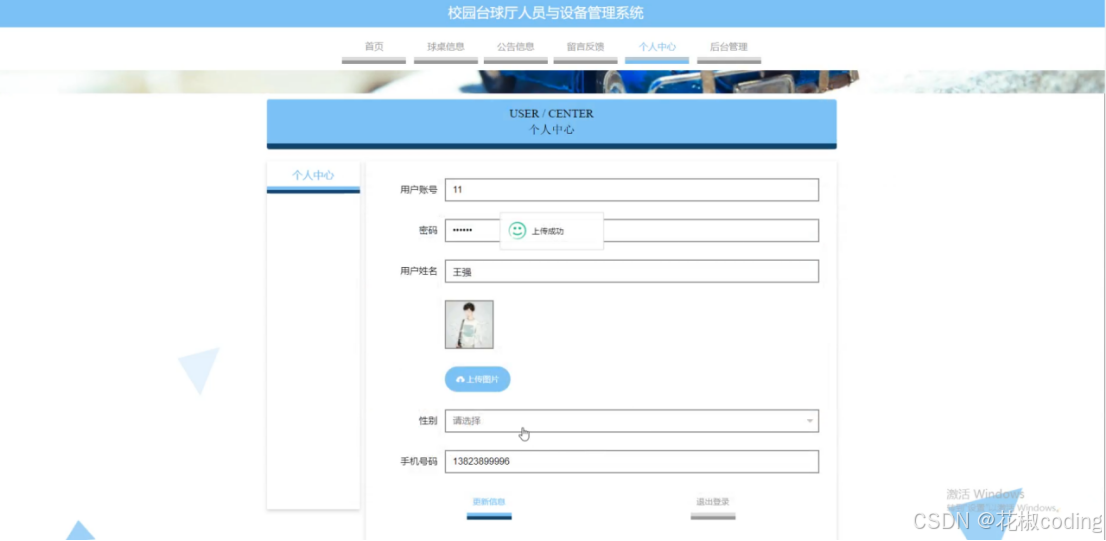Image resolution: width=1106 pixels, height=541 pixels.
Task: Click the 用户账号 input field
Action: pos(631,190)
